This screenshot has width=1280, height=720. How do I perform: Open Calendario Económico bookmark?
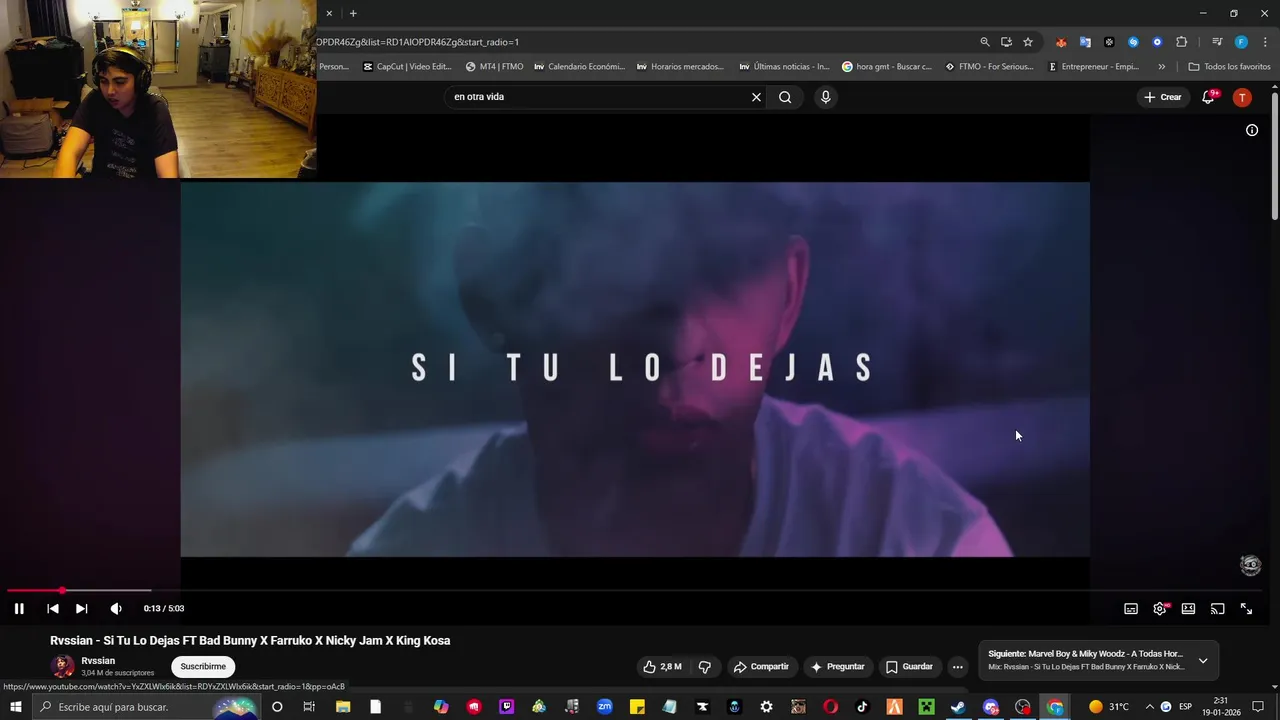(x=579, y=67)
